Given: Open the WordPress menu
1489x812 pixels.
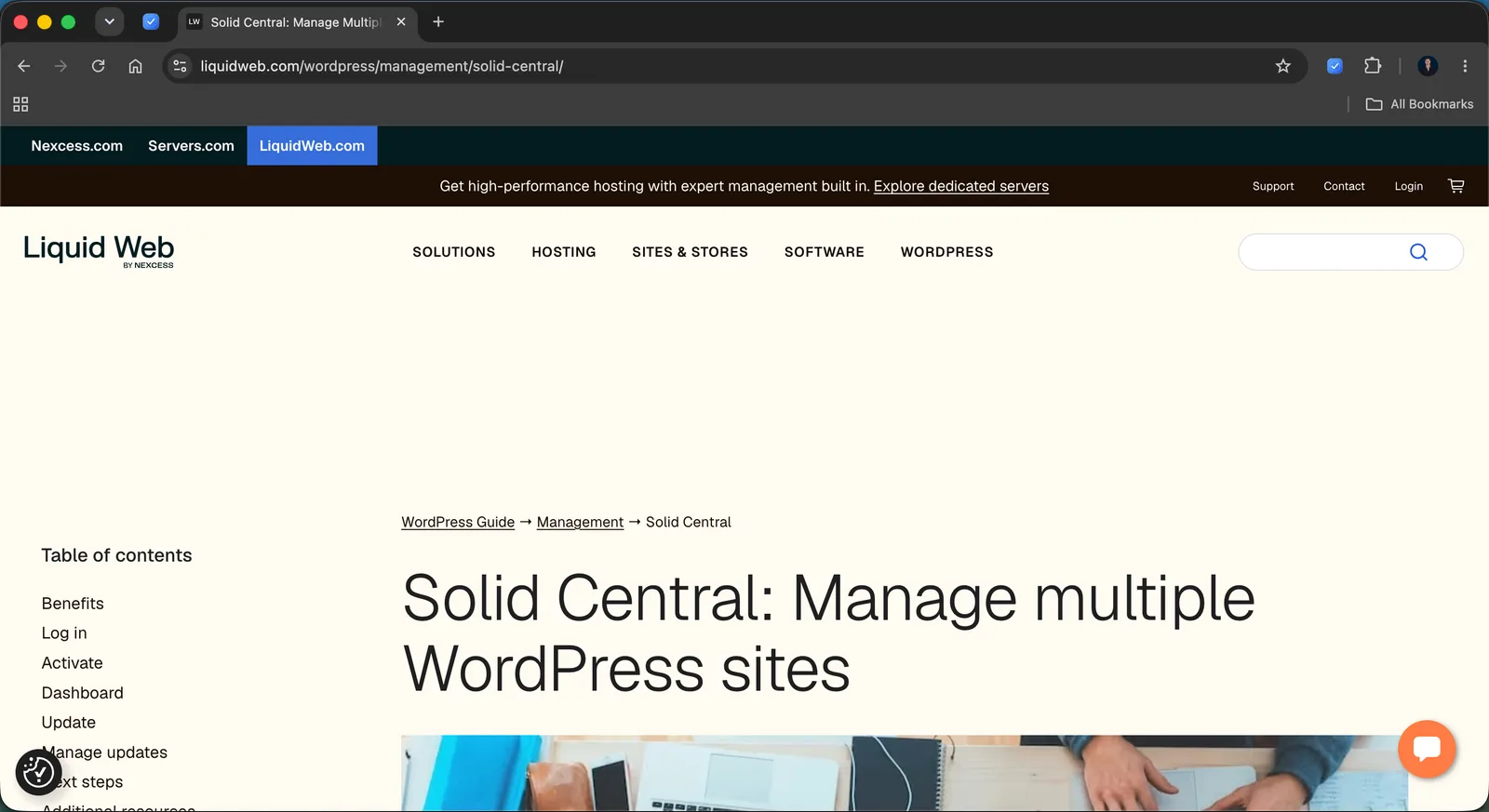Looking at the screenshot, I should 946,252.
